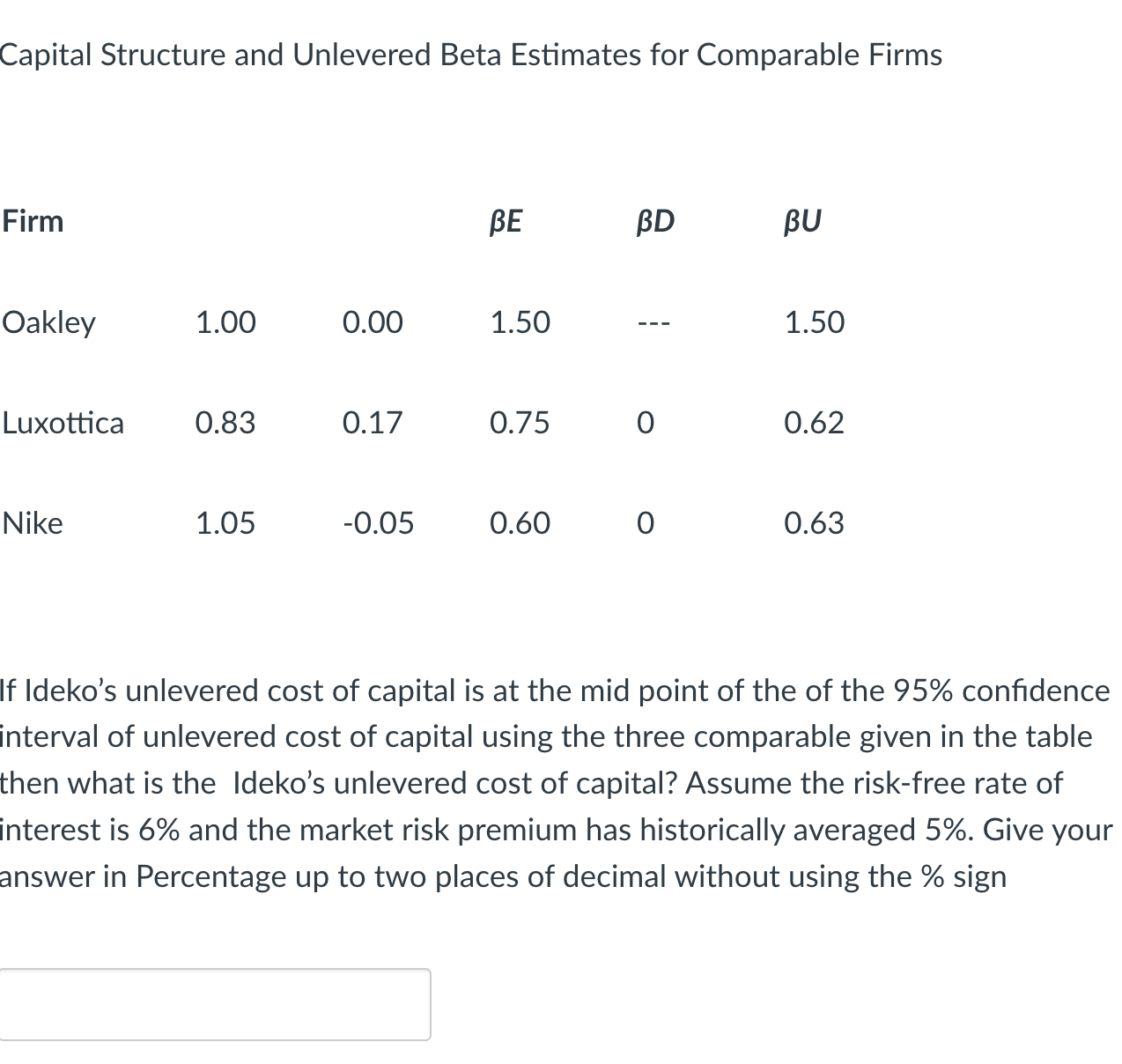Screen dimensions: 1122x1064
Task: Select the title Capital Structure heading
Action: click(x=470, y=55)
